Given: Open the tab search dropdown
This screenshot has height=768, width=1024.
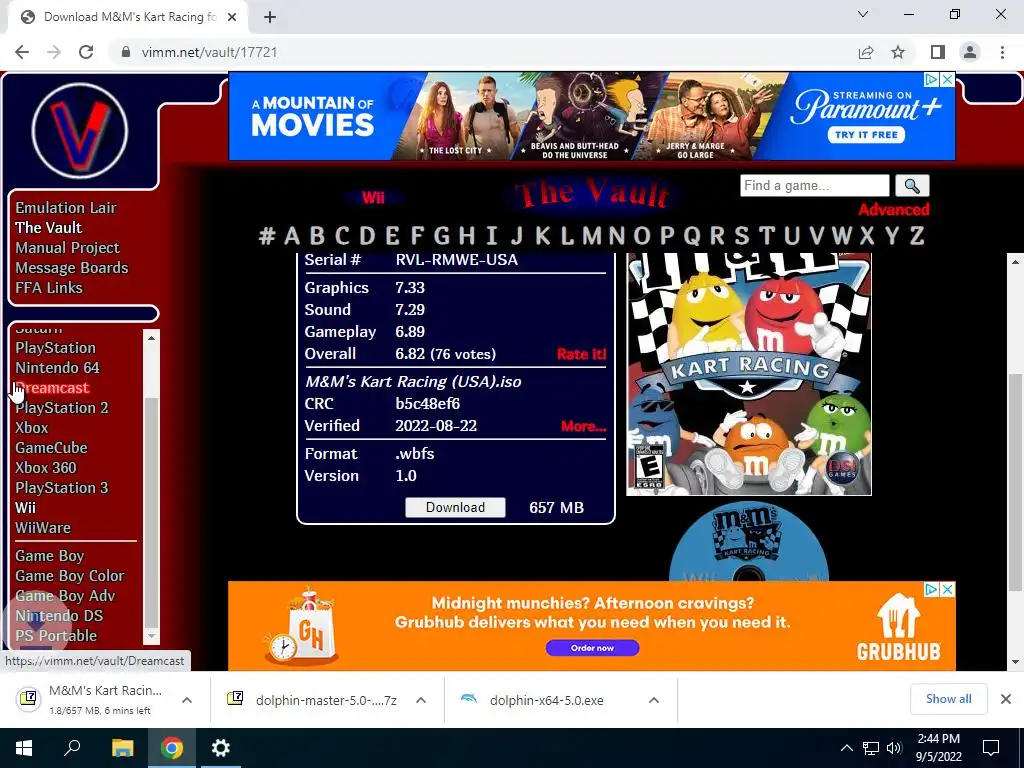Looking at the screenshot, I should click(x=863, y=14).
